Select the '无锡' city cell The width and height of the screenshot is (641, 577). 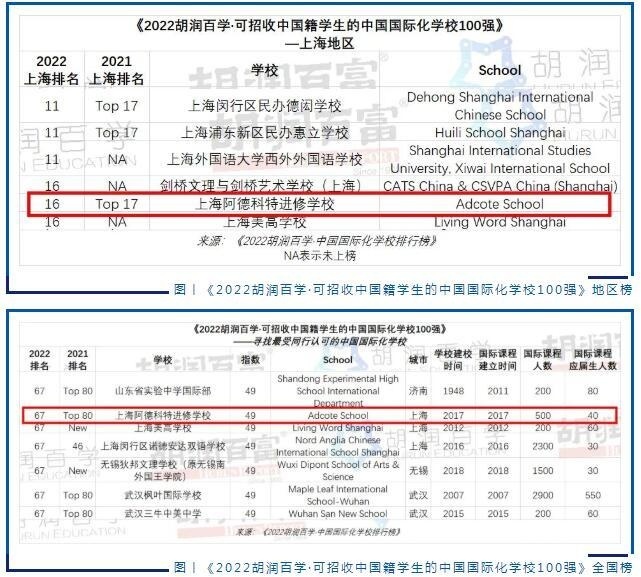(418, 471)
